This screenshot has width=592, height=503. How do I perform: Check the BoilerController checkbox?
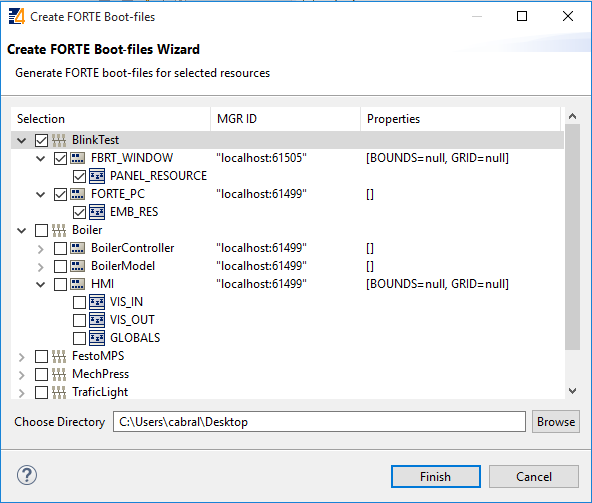pyautogui.click(x=60, y=248)
